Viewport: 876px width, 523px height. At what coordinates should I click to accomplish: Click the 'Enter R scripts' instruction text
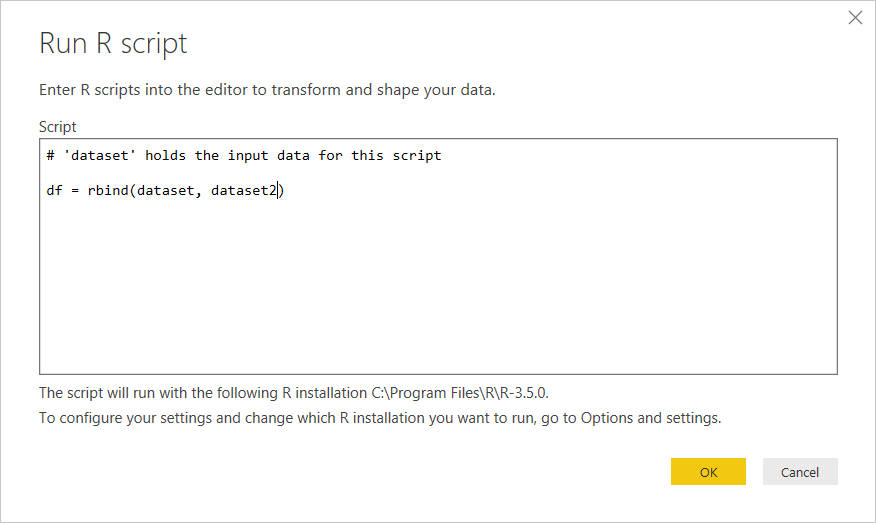coord(267,90)
